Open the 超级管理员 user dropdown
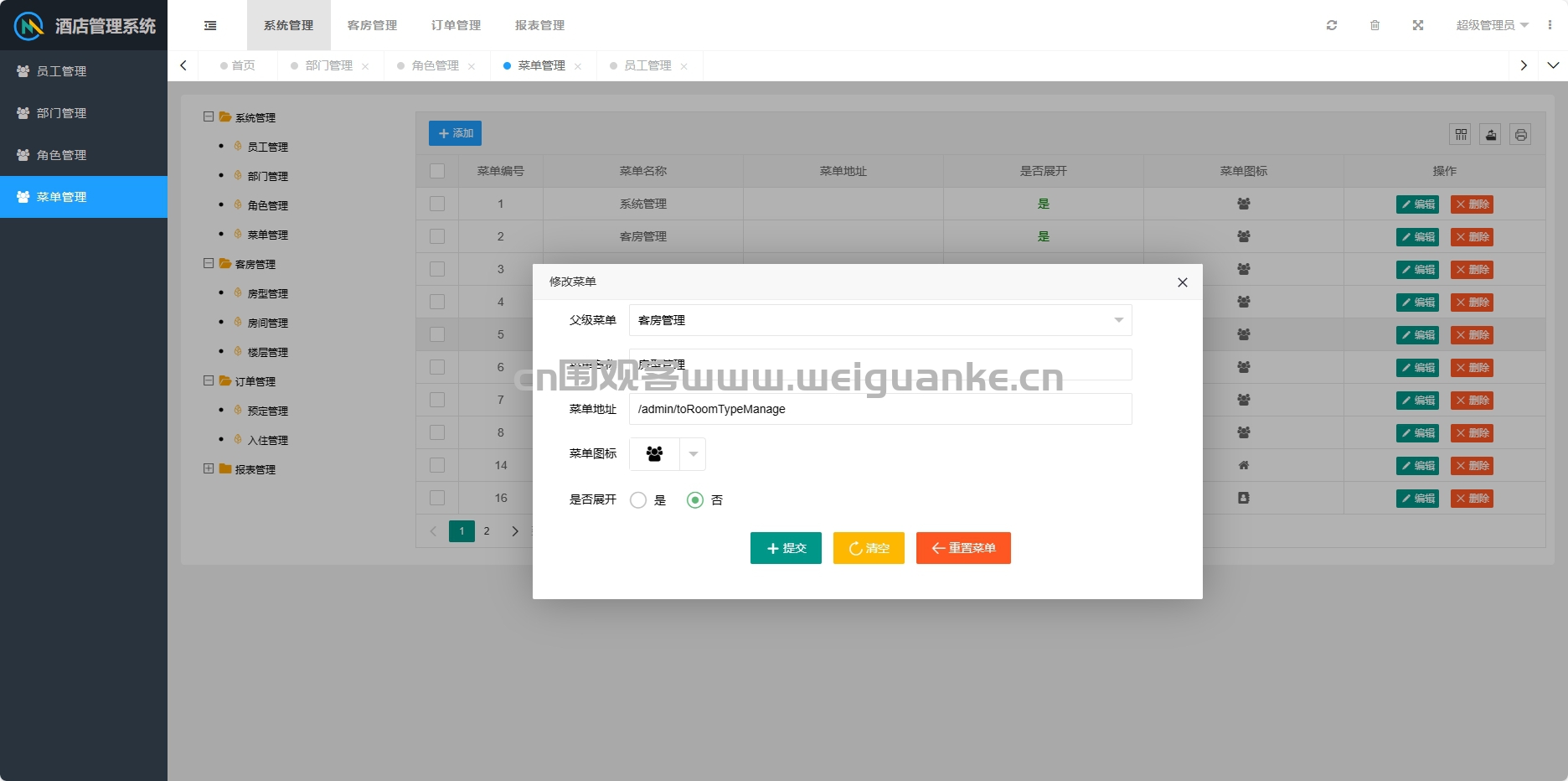This screenshot has width=1568, height=781. (x=1492, y=25)
